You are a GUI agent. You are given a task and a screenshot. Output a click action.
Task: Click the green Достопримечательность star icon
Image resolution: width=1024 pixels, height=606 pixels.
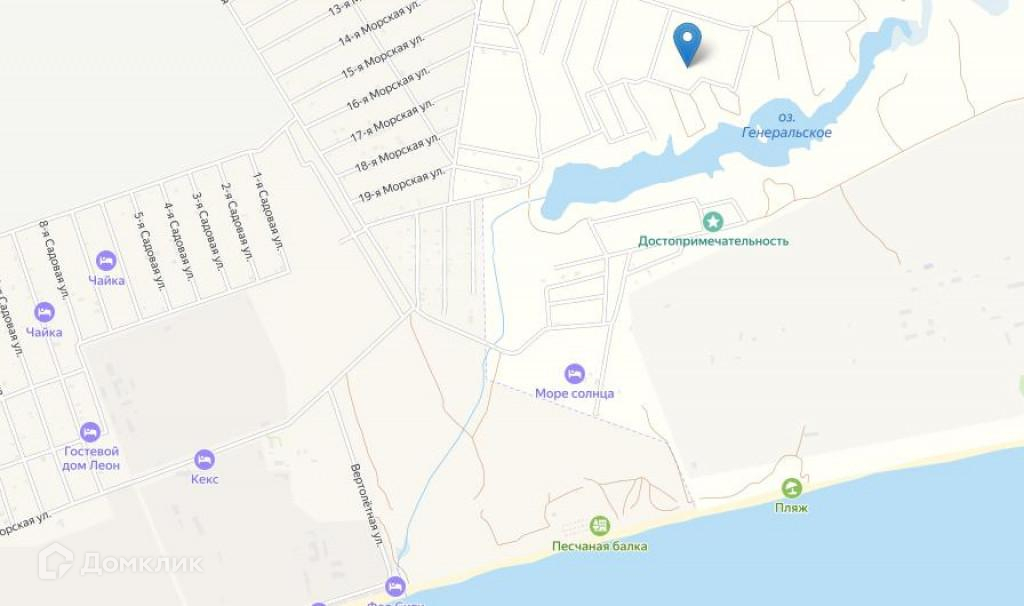(x=713, y=221)
